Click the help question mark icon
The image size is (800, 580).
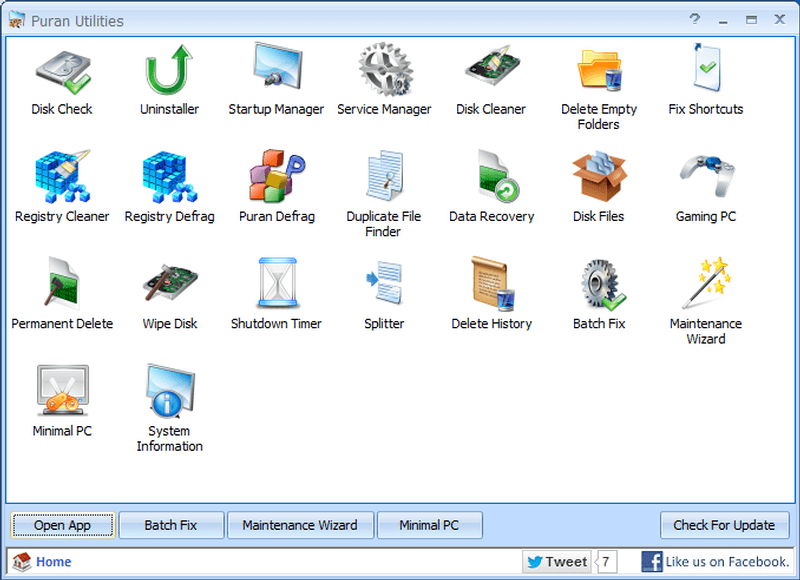coord(694,20)
